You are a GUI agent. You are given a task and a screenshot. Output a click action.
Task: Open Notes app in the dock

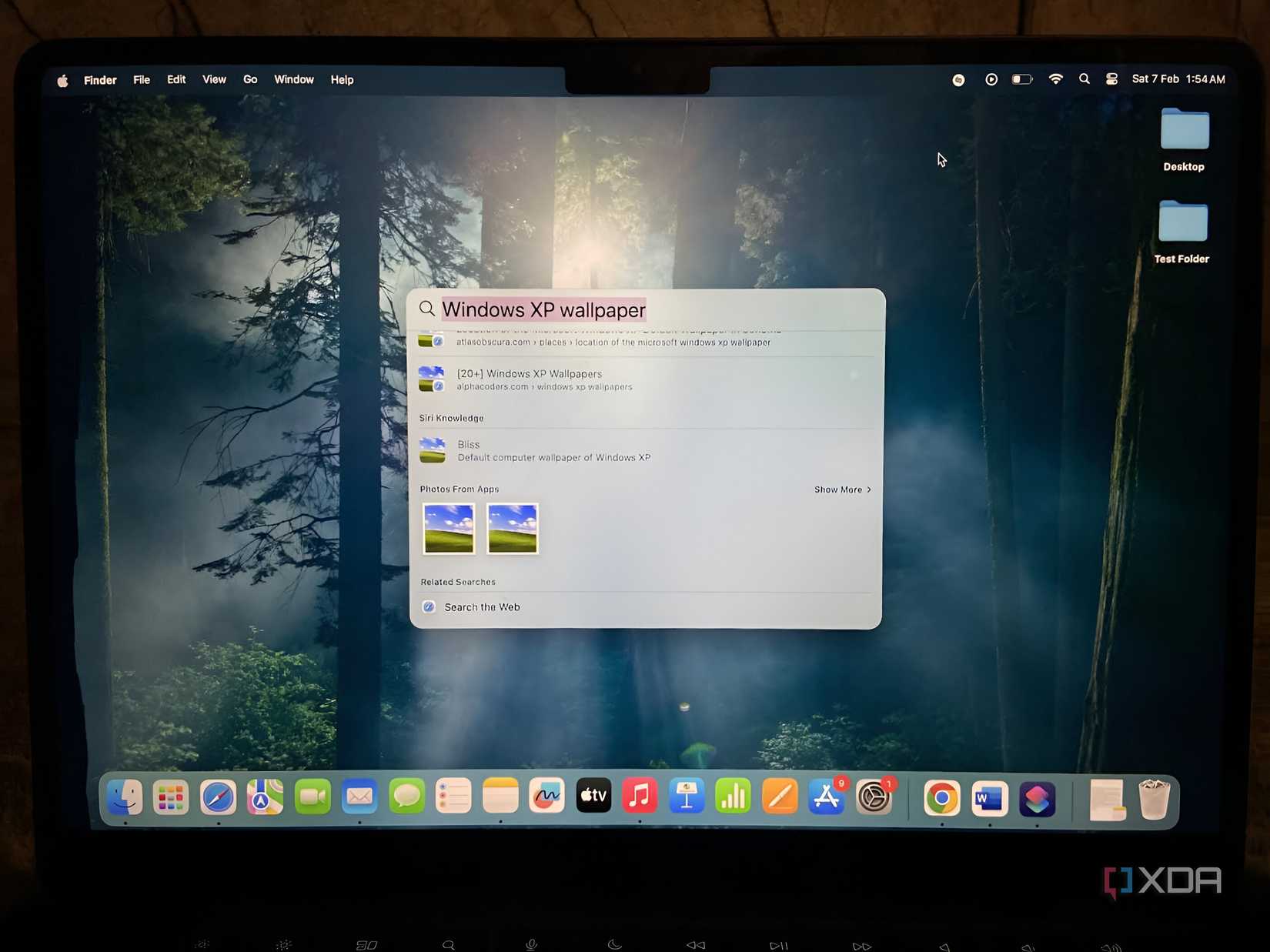(500, 797)
